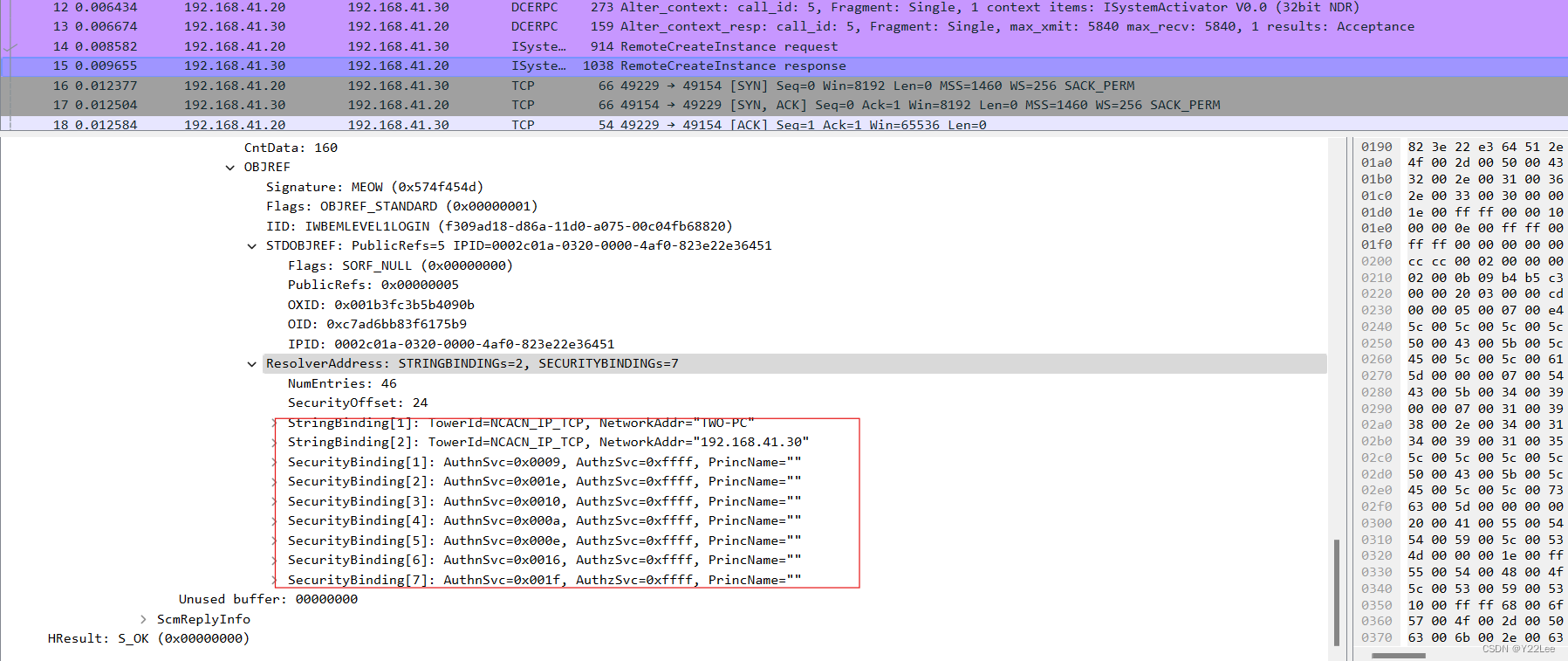The height and width of the screenshot is (661, 1568).
Task: Select the ScmReplyInfo label
Action: coord(203,619)
